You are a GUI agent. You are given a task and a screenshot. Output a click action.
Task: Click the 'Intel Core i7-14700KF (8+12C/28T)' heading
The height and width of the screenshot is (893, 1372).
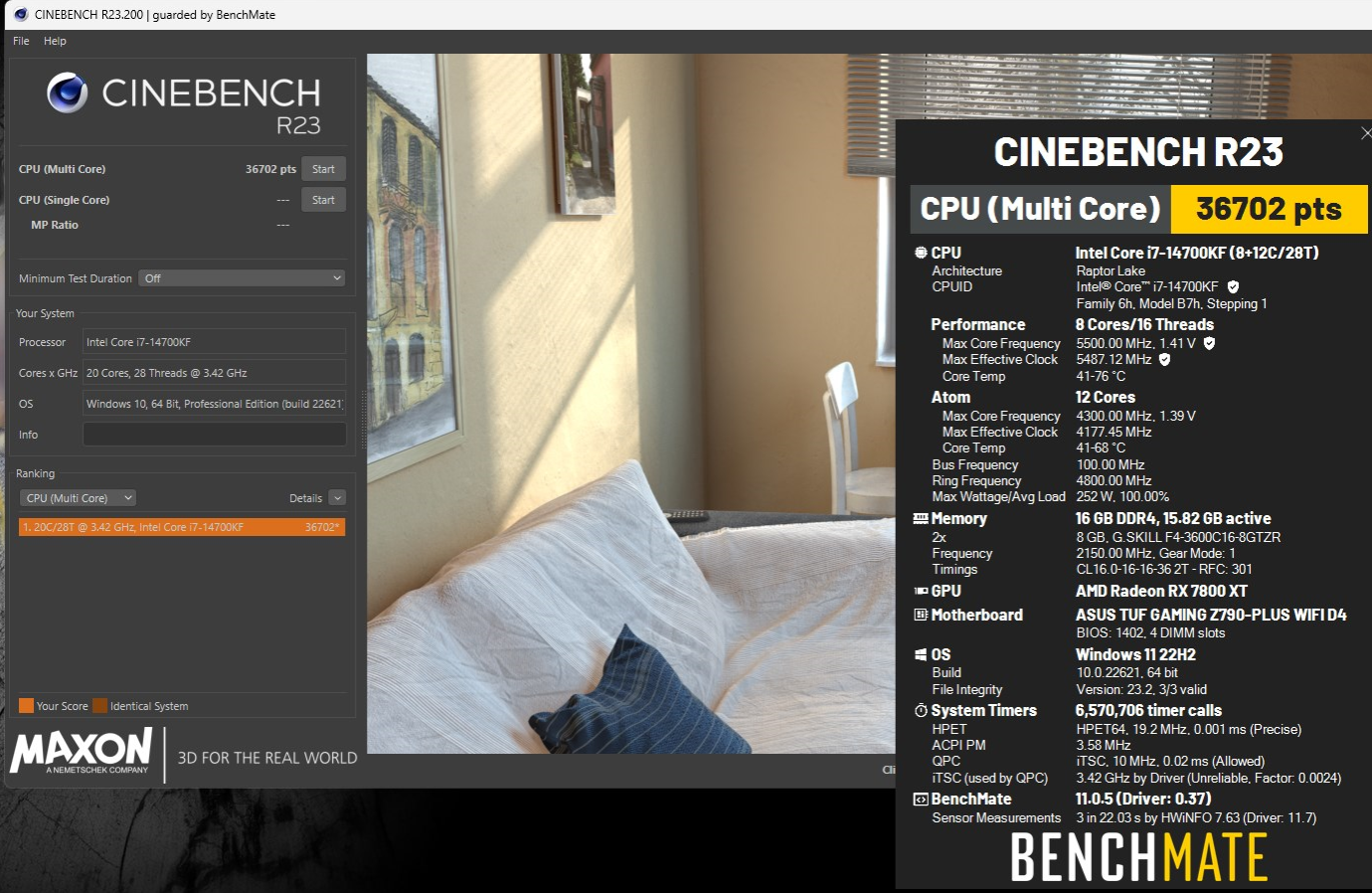coord(1197,253)
